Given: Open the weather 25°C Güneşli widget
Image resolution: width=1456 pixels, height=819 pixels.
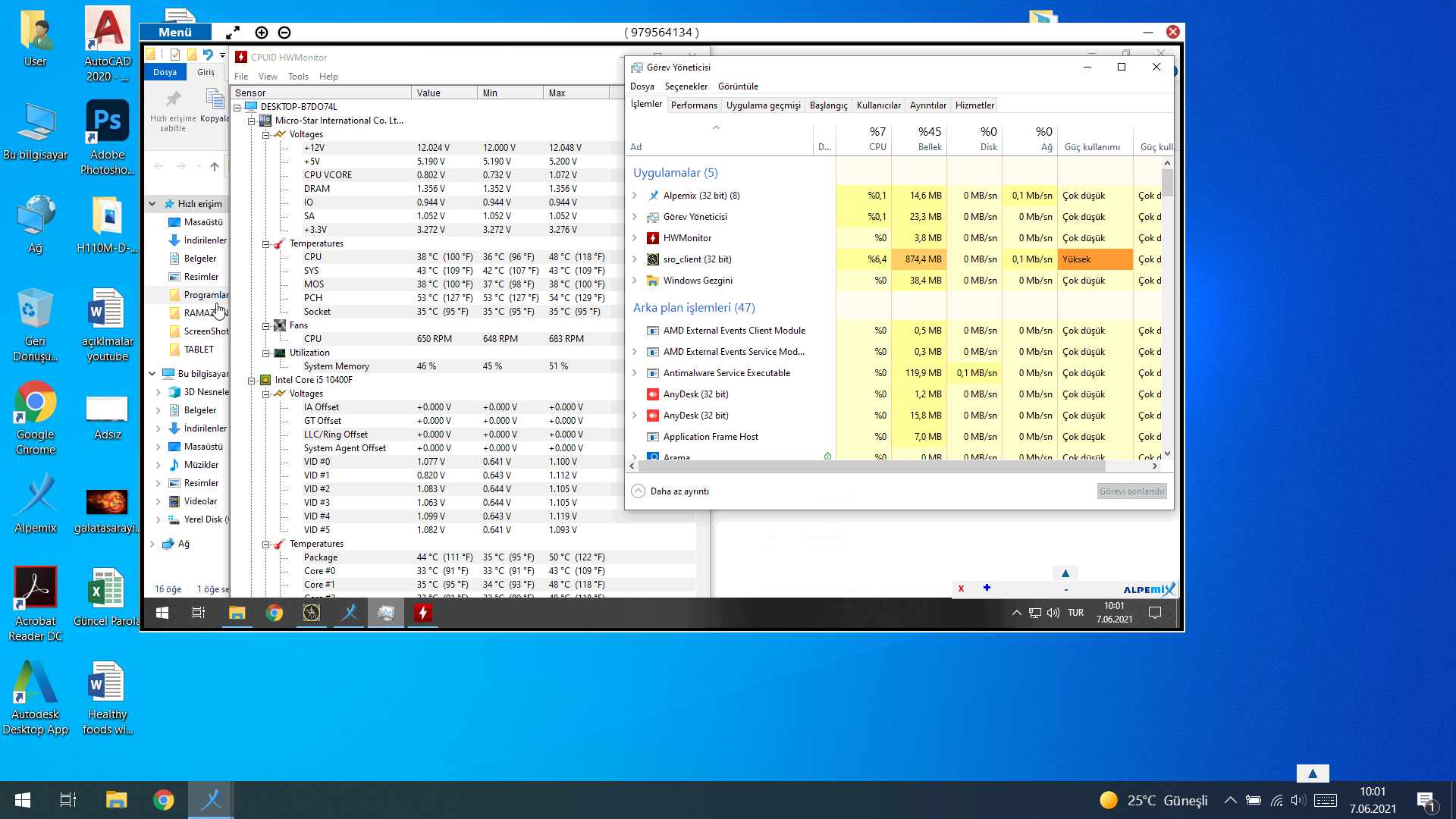Looking at the screenshot, I should 1153,800.
